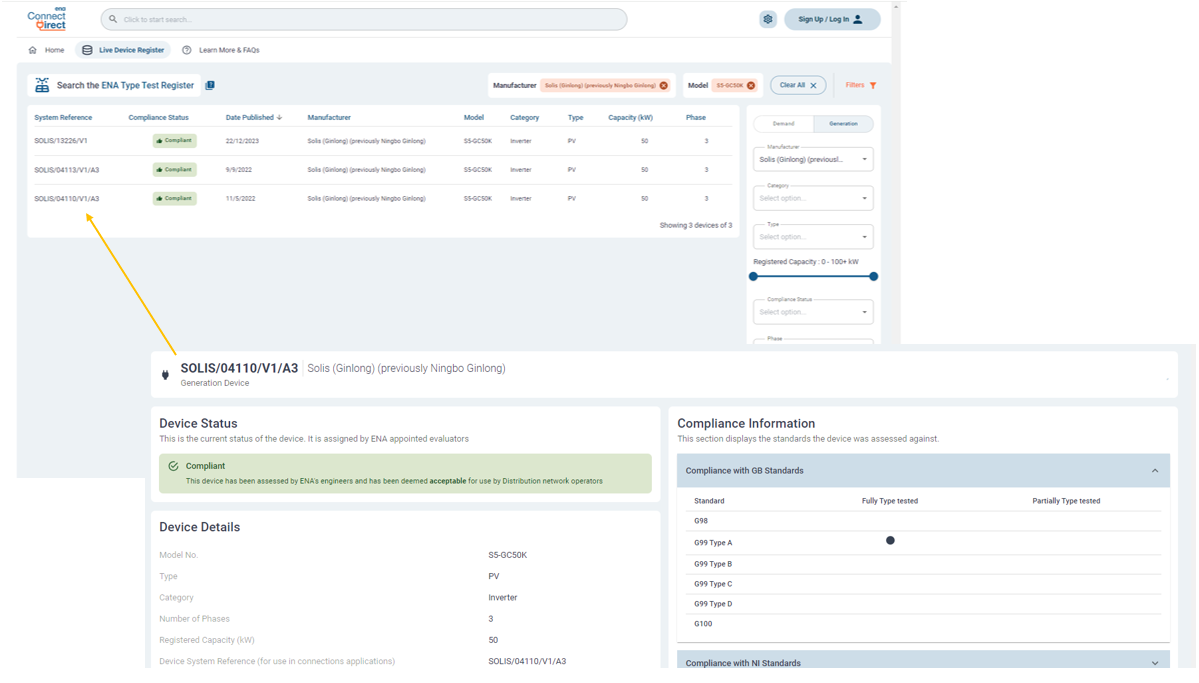Open Learn More & FAQs
This screenshot has width=1199, height=683.
tap(221, 50)
